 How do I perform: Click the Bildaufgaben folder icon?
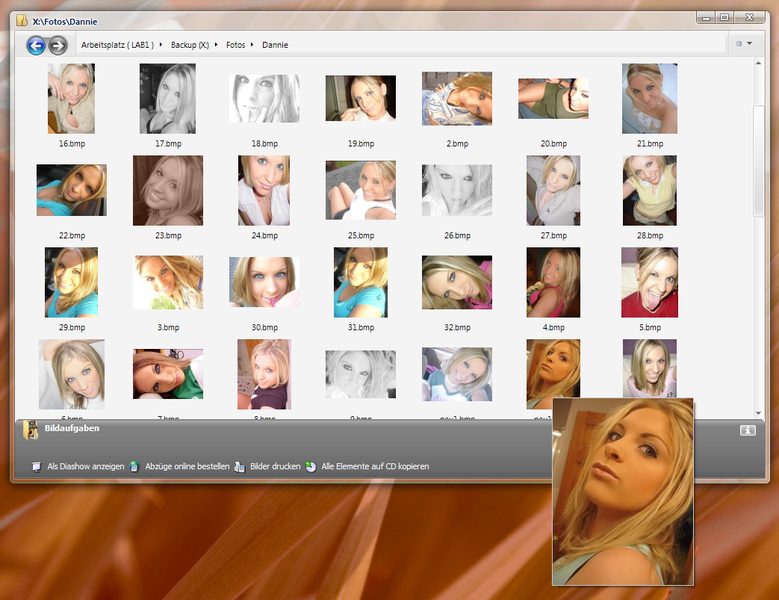(31, 430)
